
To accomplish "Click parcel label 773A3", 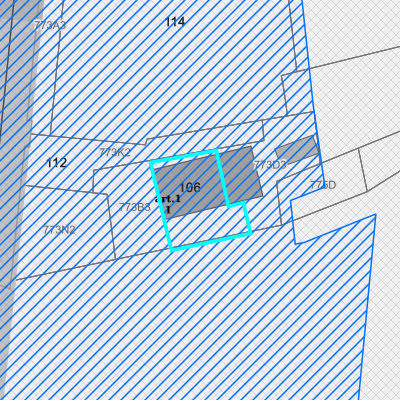I will tap(50, 25).
